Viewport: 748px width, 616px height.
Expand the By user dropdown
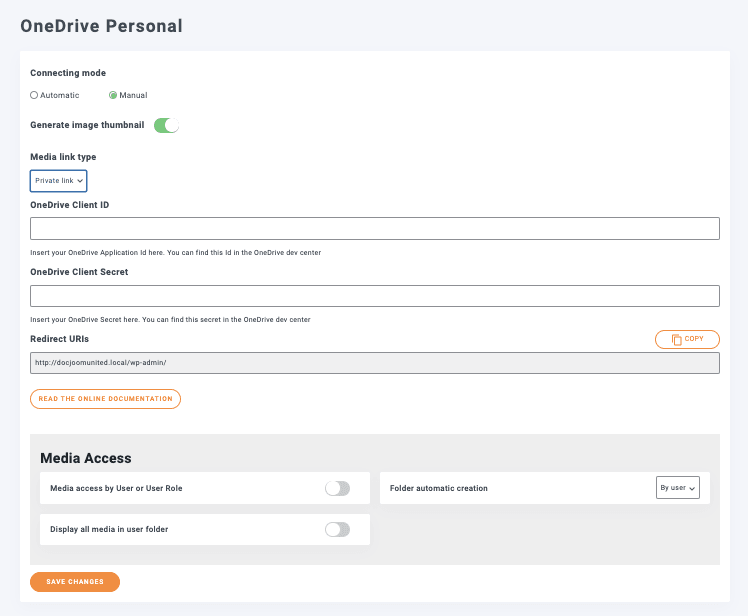(x=677, y=488)
